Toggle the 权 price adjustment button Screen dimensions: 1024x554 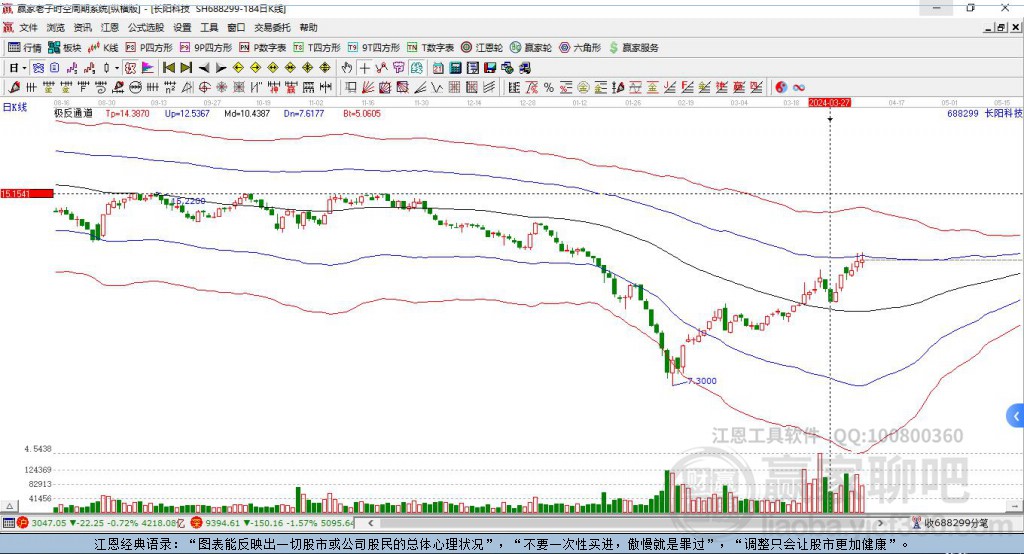(131, 68)
